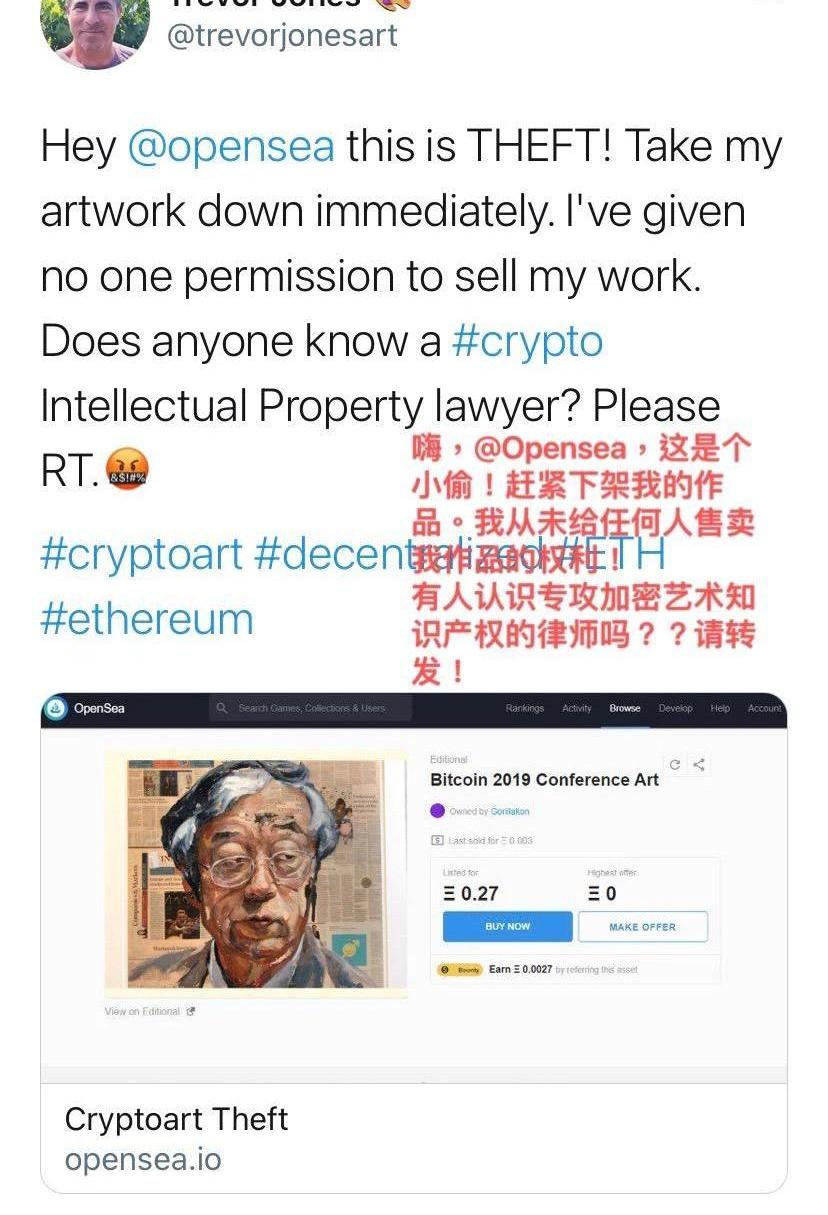Screen dimensions: 828x1215
Task: Click the MAKE OFFER button
Action: pos(643,927)
